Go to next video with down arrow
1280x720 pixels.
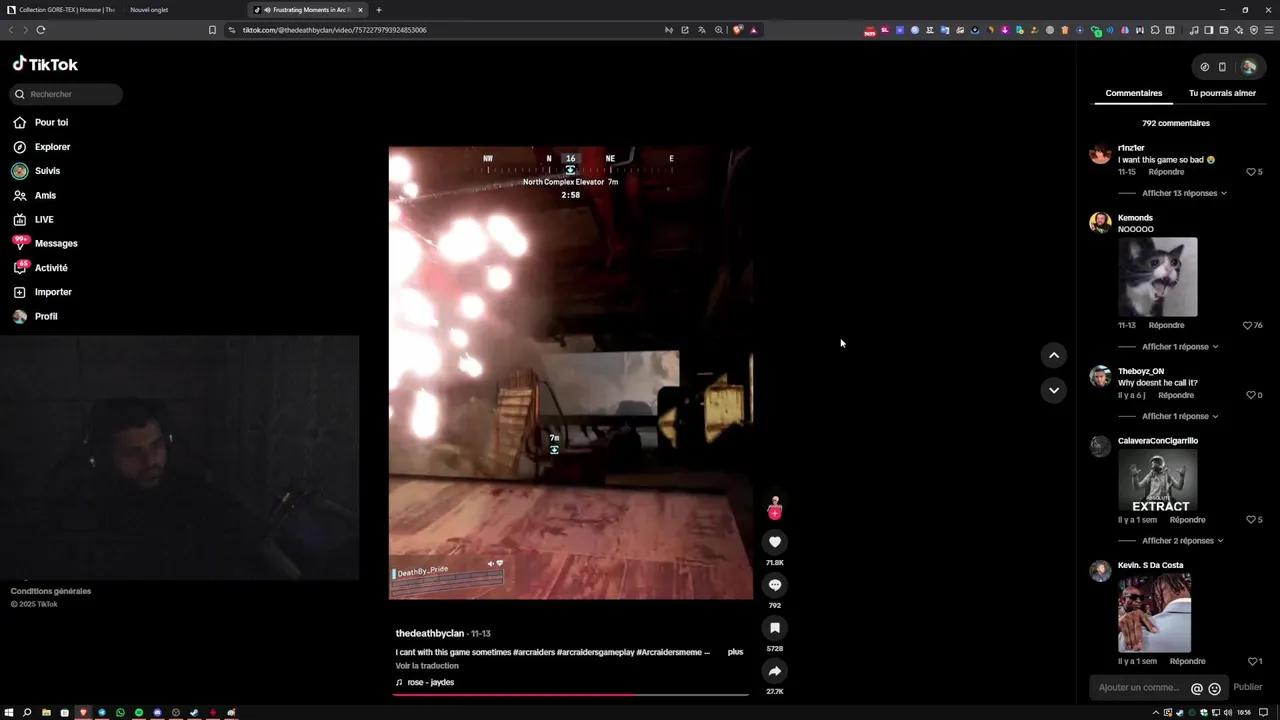[1053, 390]
